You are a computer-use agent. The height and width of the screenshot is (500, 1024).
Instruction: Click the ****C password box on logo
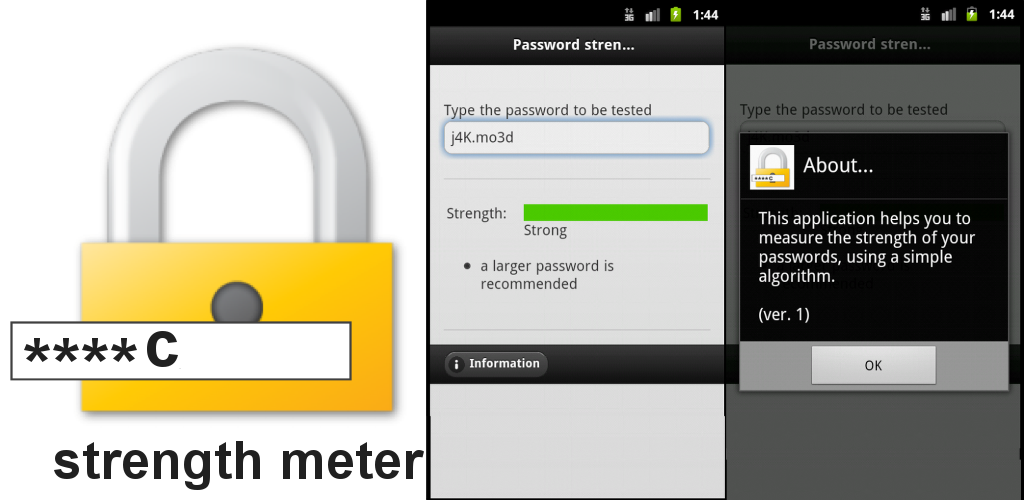(181, 351)
